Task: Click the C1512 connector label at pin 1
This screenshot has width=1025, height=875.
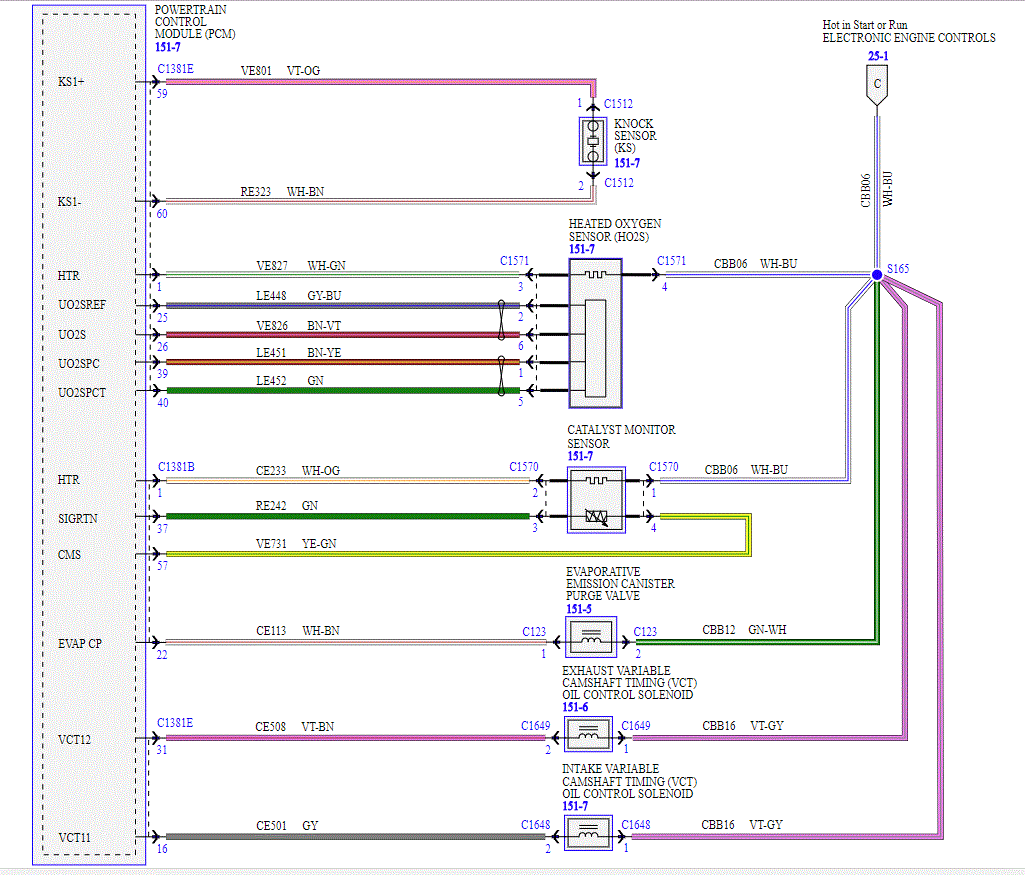Action: [618, 104]
